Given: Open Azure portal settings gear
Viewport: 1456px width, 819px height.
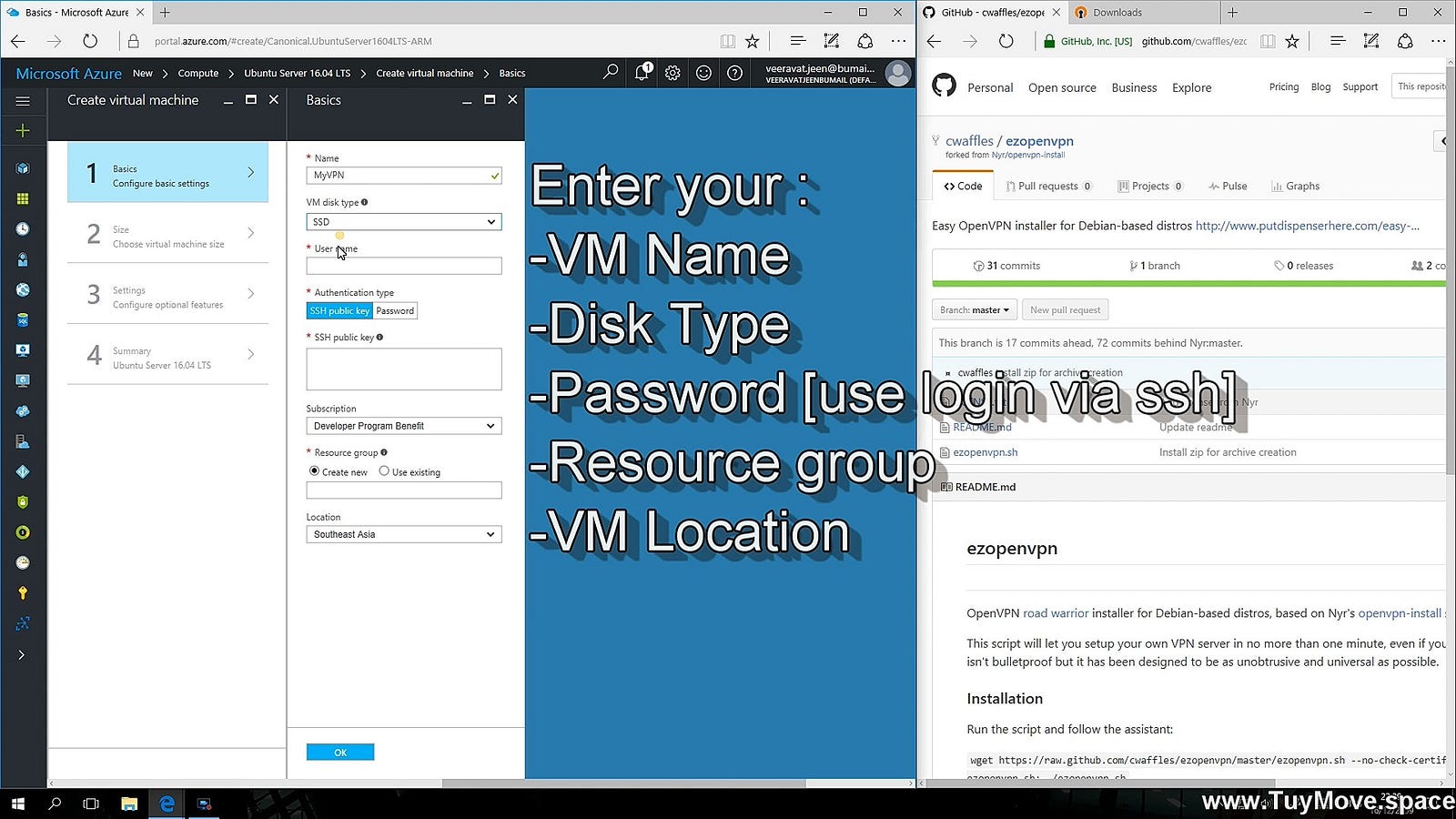Looking at the screenshot, I should 672,73.
